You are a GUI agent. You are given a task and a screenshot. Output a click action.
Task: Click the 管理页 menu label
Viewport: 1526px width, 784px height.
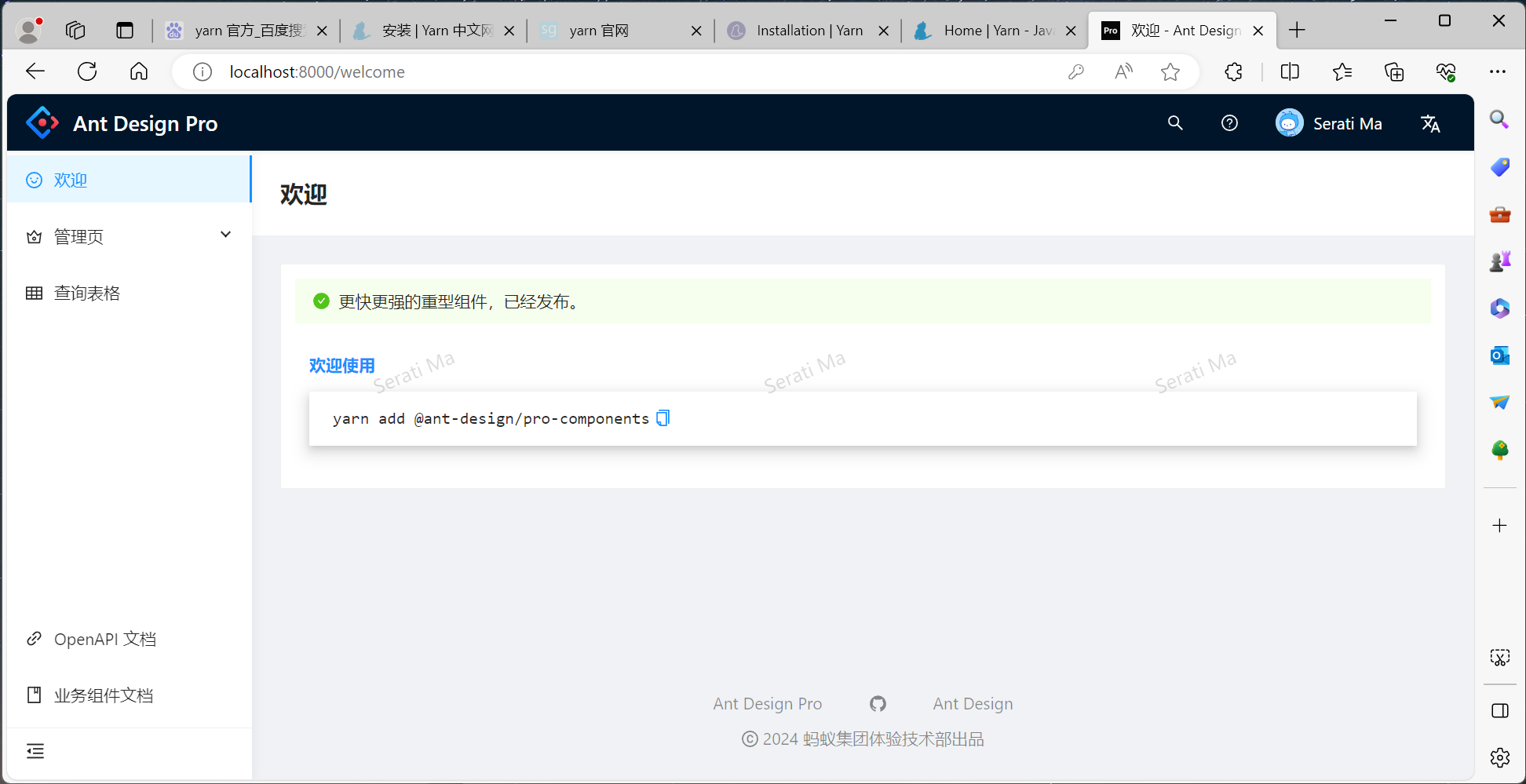[x=78, y=236]
